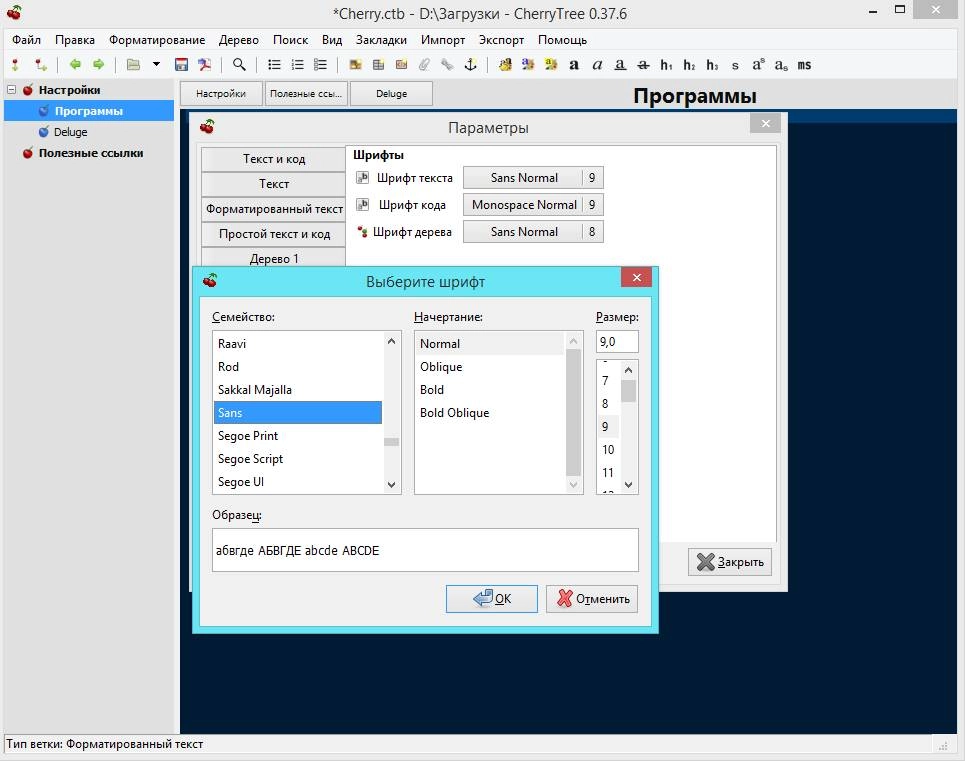The height and width of the screenshot is (761, 965).
Task: Open the Monospace Normal code font button
Action: (533, 205)
